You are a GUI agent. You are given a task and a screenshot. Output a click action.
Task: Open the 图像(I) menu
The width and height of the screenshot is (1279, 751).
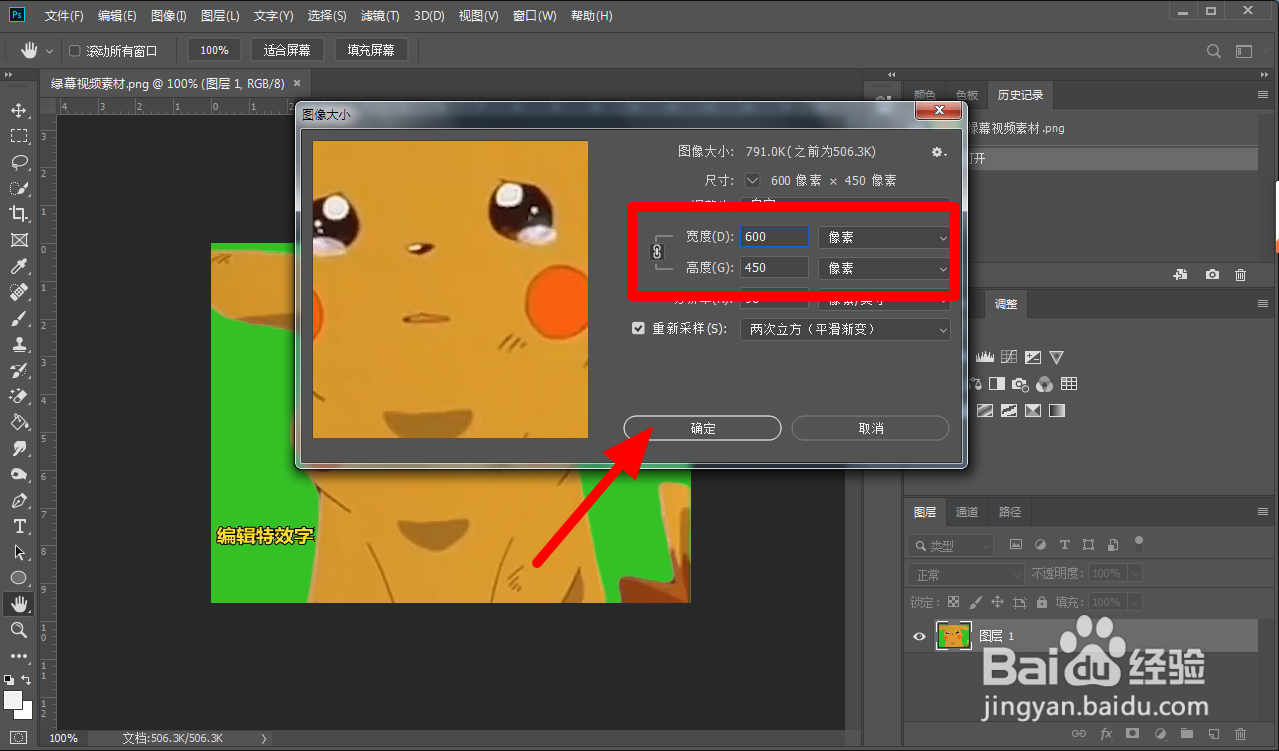point(169,16)
